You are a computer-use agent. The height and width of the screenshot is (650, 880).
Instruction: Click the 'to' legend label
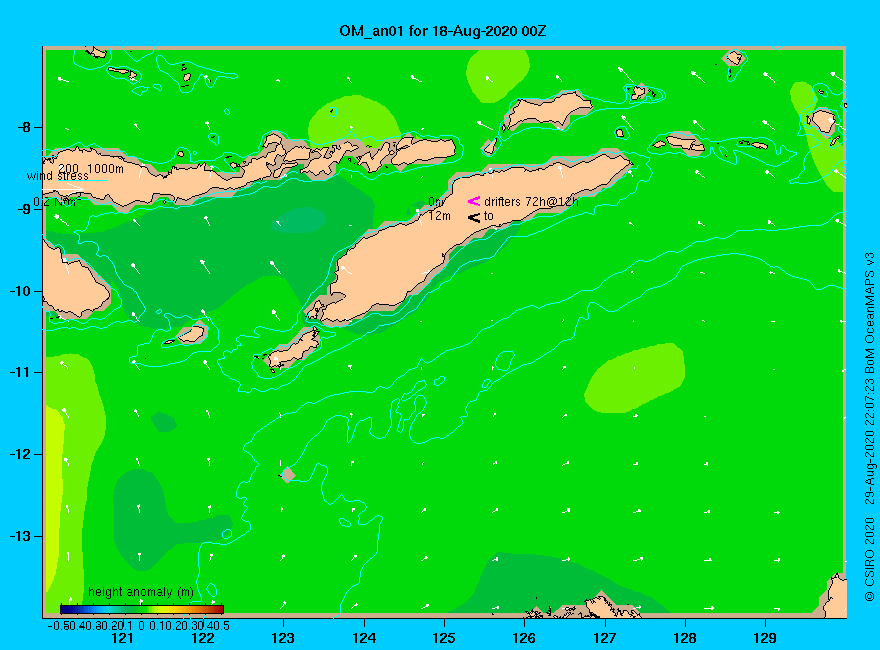tap(489, 216)
